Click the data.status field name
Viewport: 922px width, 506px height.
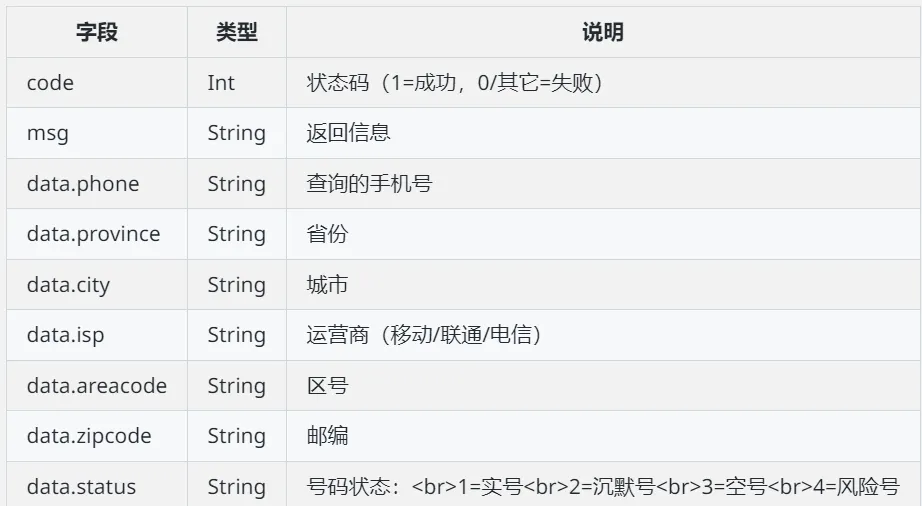pyautogui.click(x=81, y=487)
